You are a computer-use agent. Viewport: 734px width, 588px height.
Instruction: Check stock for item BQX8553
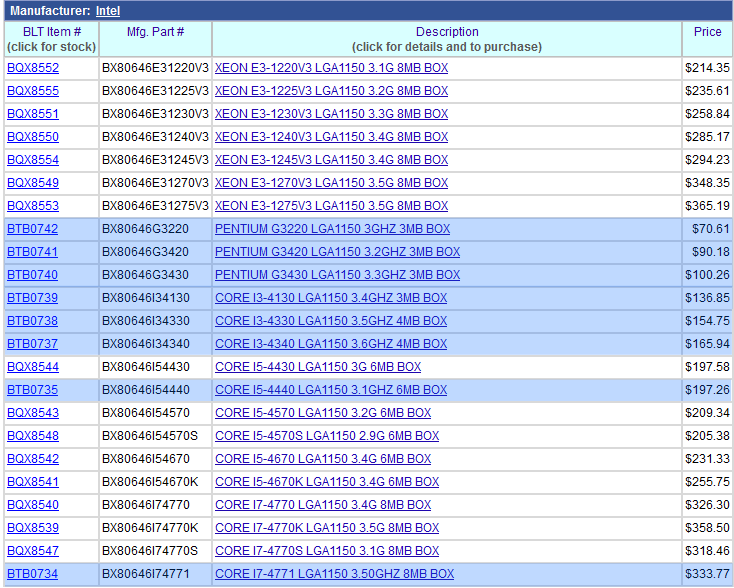point(33,206)
